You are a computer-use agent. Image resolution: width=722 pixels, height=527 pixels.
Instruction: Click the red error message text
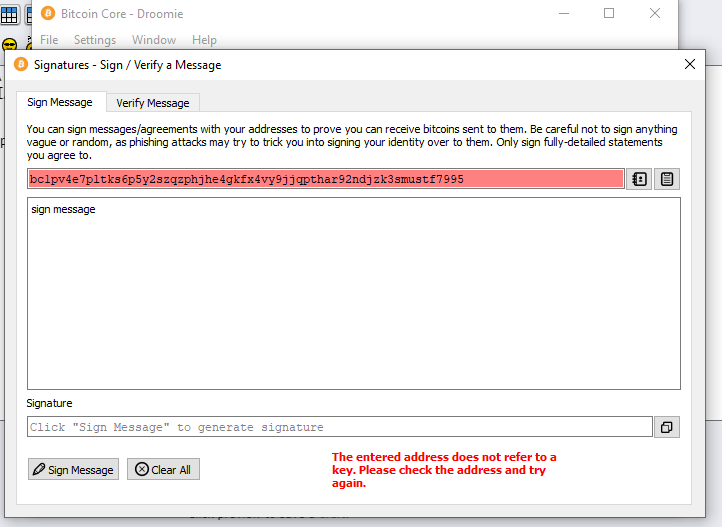[444, 470]
